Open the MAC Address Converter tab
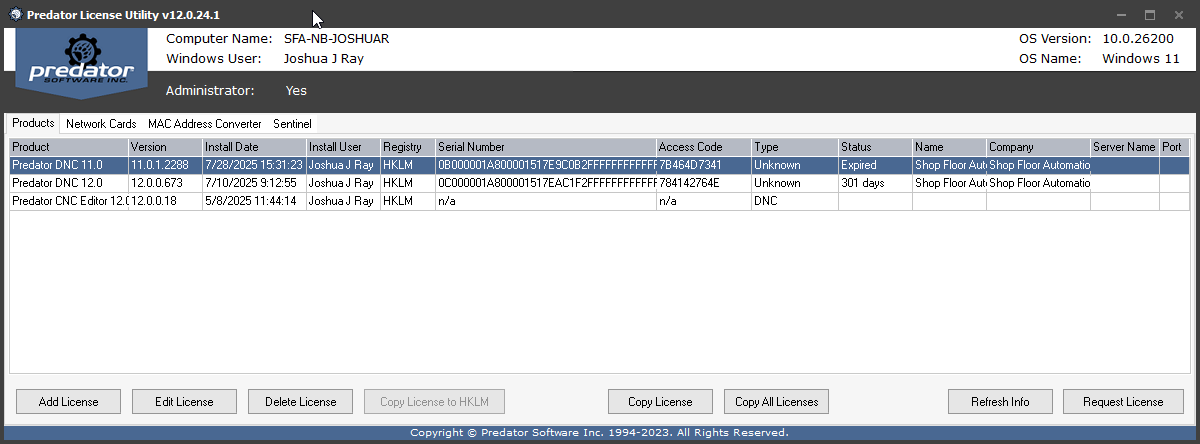 pyautogui.click(x=204, y=124)
